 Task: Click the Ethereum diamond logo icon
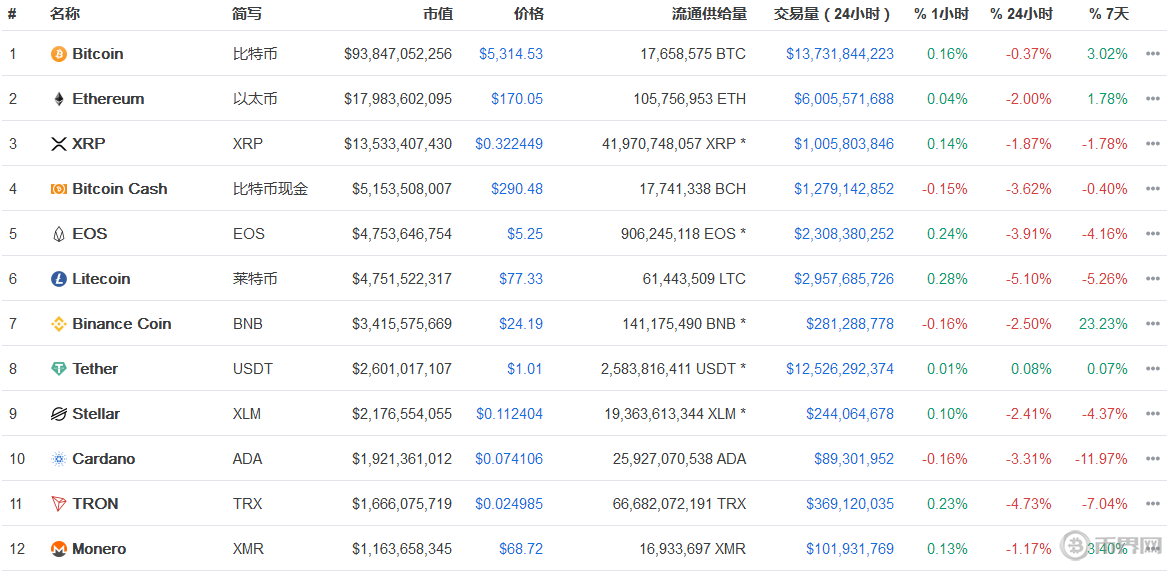tap(59, 99)
